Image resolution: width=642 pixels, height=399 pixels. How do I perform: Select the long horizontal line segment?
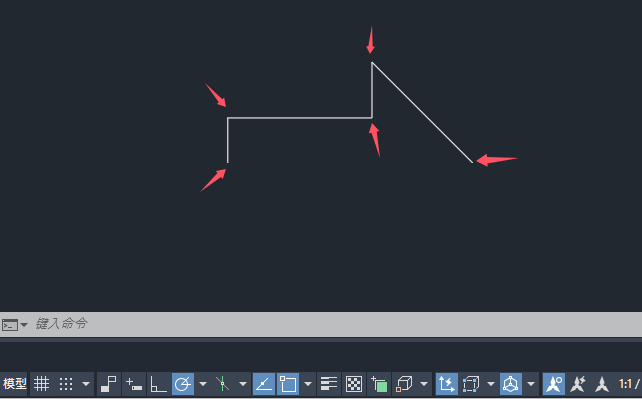click(x=300, y=118)
